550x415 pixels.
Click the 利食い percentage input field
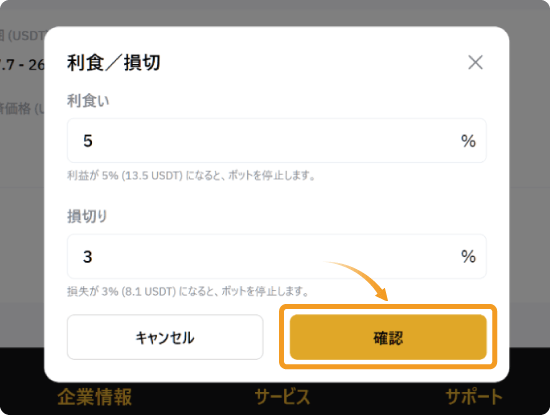[x=276, y=140]
